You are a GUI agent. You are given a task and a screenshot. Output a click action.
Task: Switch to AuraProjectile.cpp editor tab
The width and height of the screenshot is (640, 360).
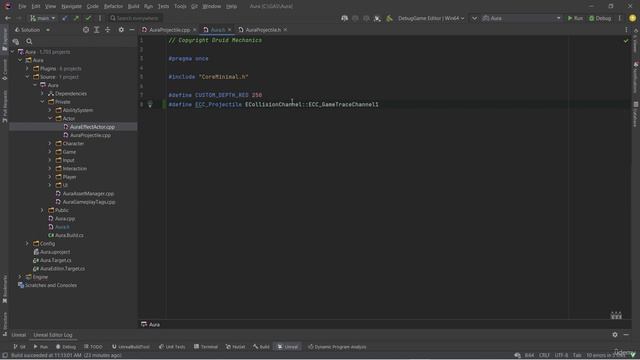pos(169,30)
